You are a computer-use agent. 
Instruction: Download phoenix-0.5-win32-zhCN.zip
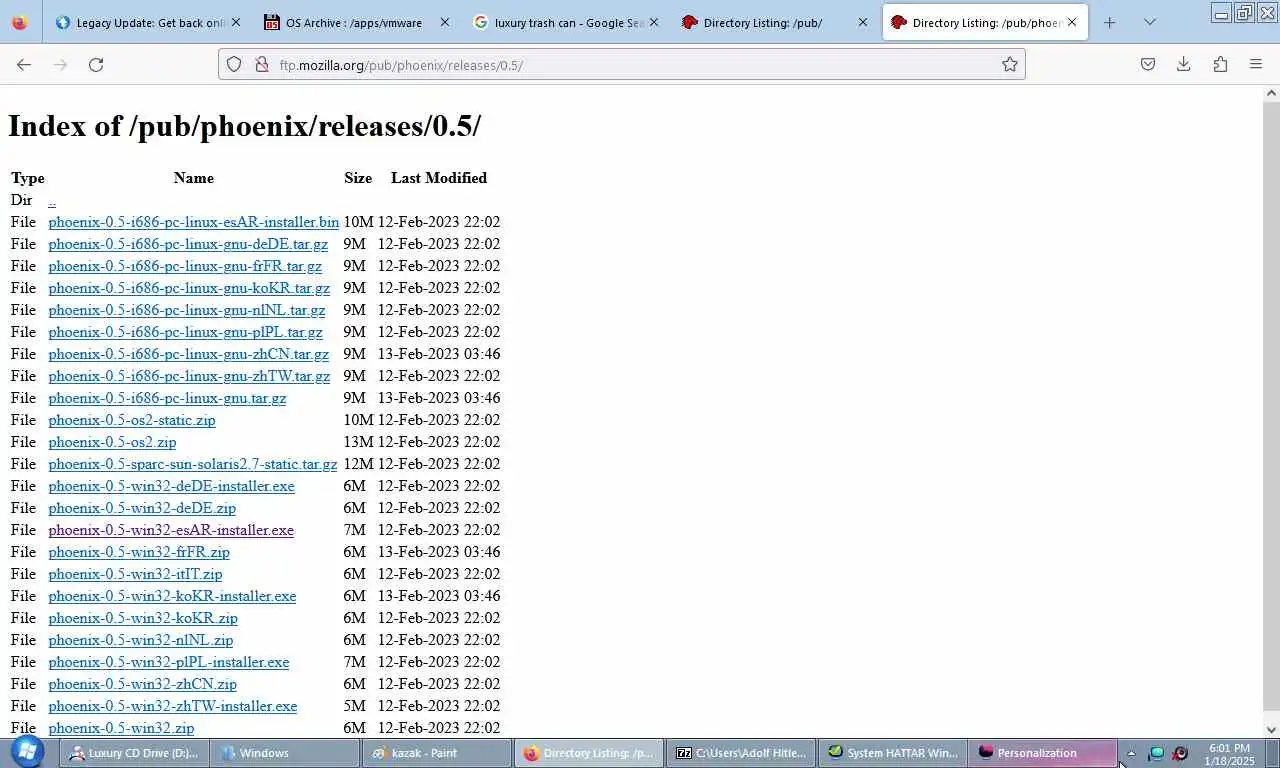coord(142,684)
